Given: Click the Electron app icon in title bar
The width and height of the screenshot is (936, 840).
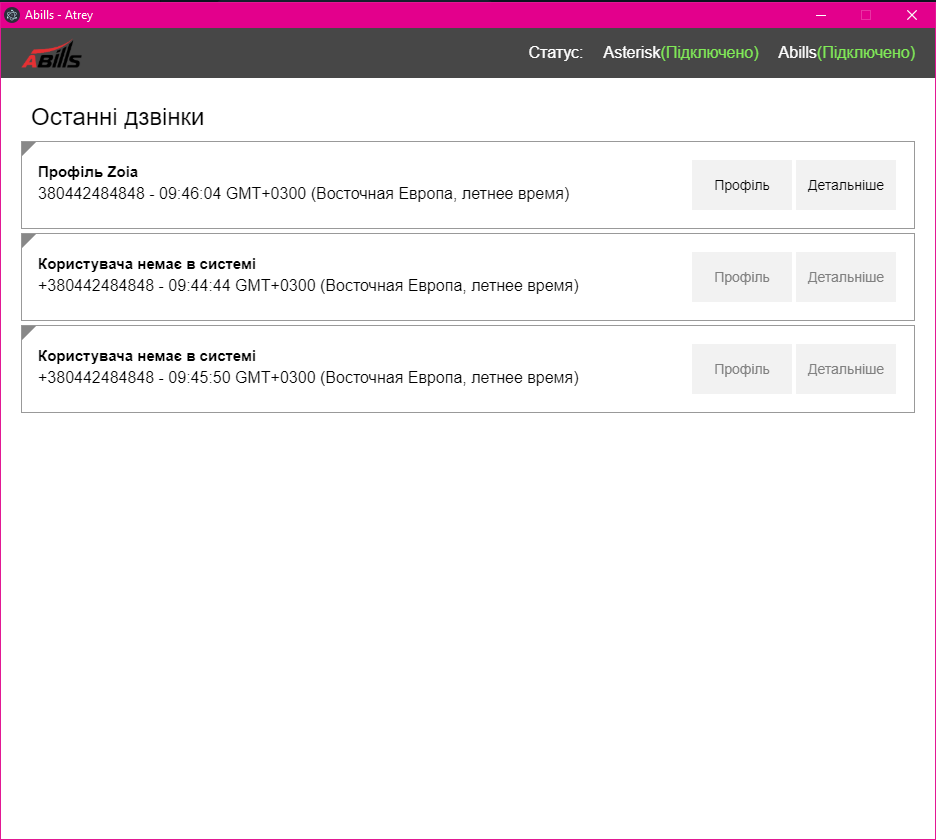Looking at the screenshot, I should [x=13, y=14].
